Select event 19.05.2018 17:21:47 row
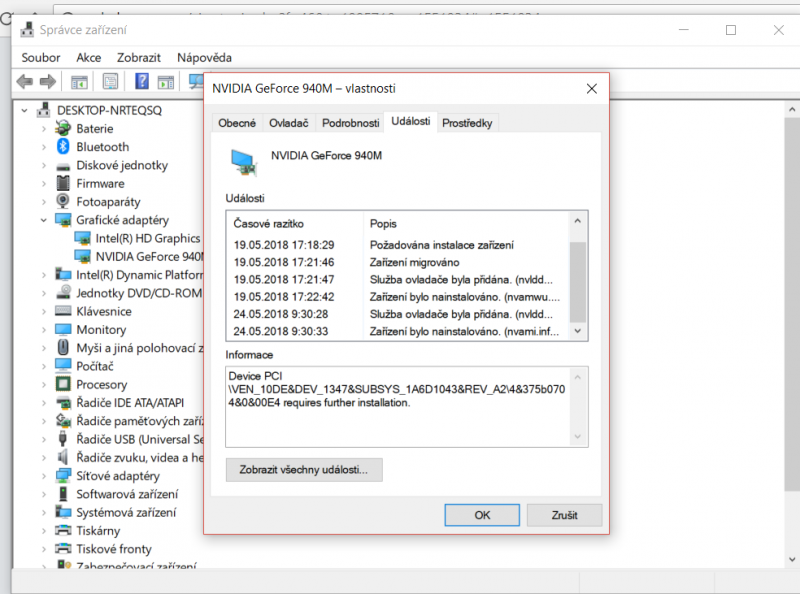The width and height of the screenshot is (800, 594). tap(397, 280)
